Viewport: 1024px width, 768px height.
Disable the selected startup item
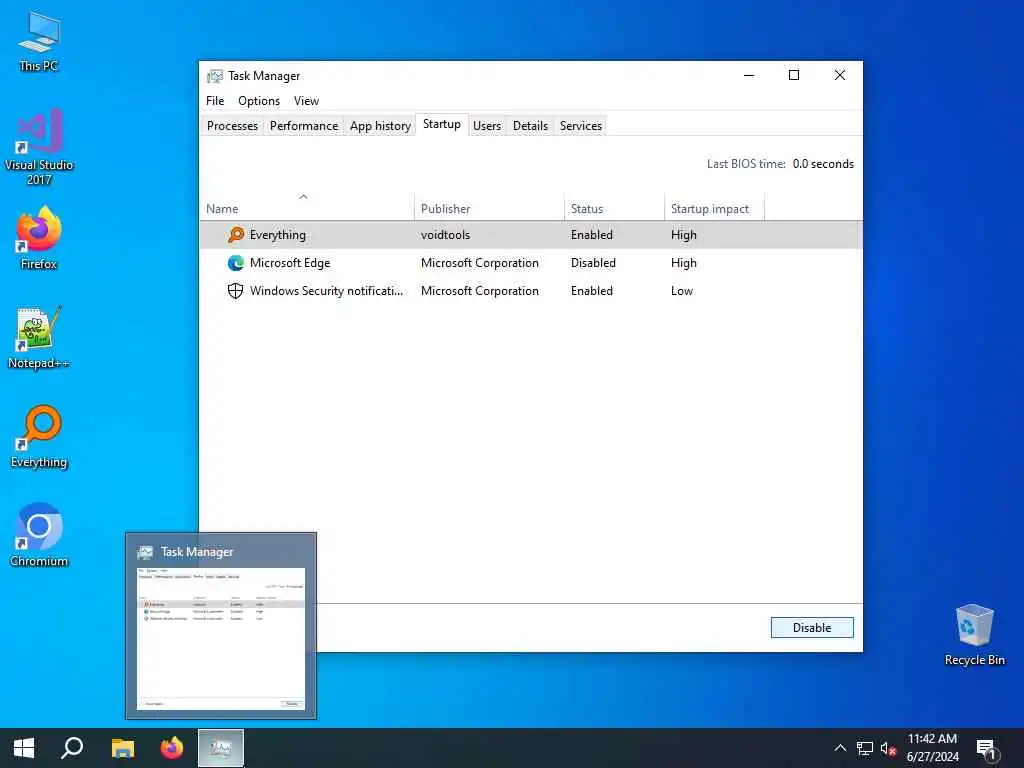click(x=812, y=628)
